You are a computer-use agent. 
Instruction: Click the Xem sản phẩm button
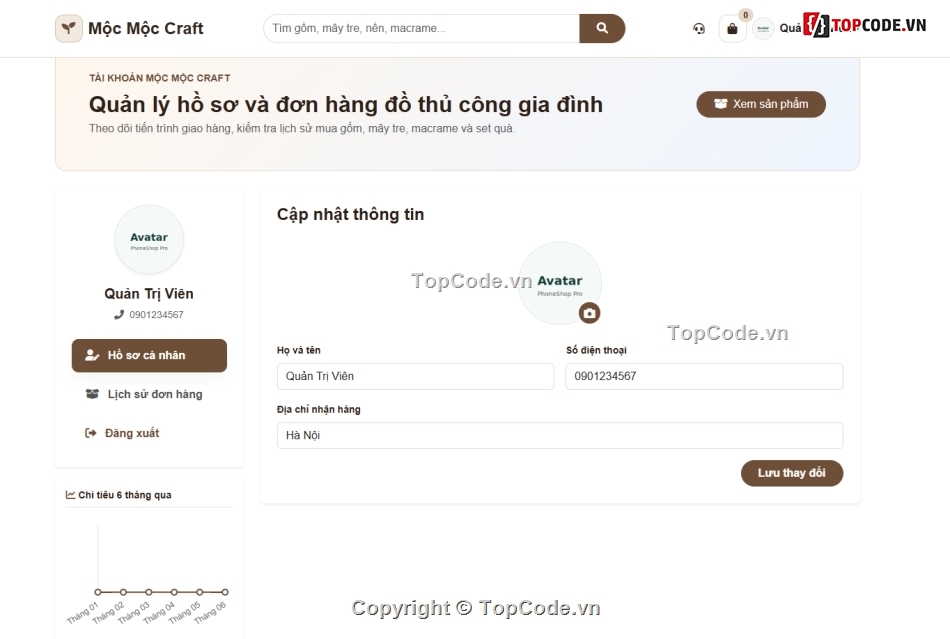(761, 104)
